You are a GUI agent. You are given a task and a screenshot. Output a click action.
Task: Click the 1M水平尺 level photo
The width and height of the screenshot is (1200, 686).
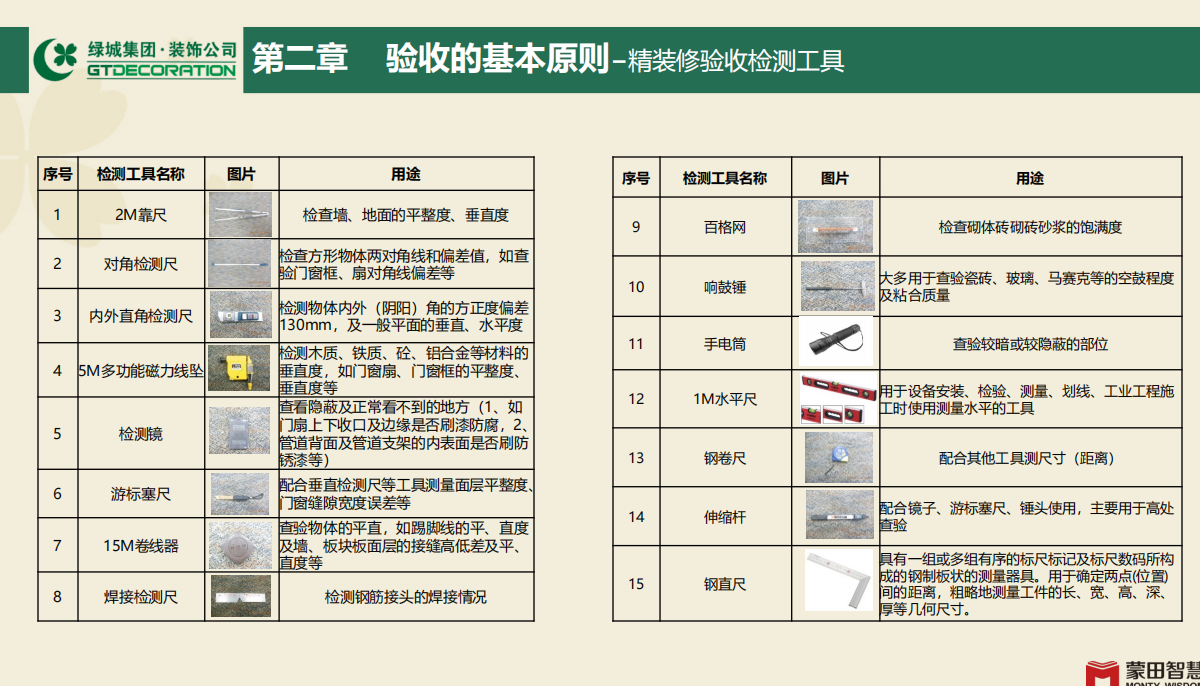[838, 398]
